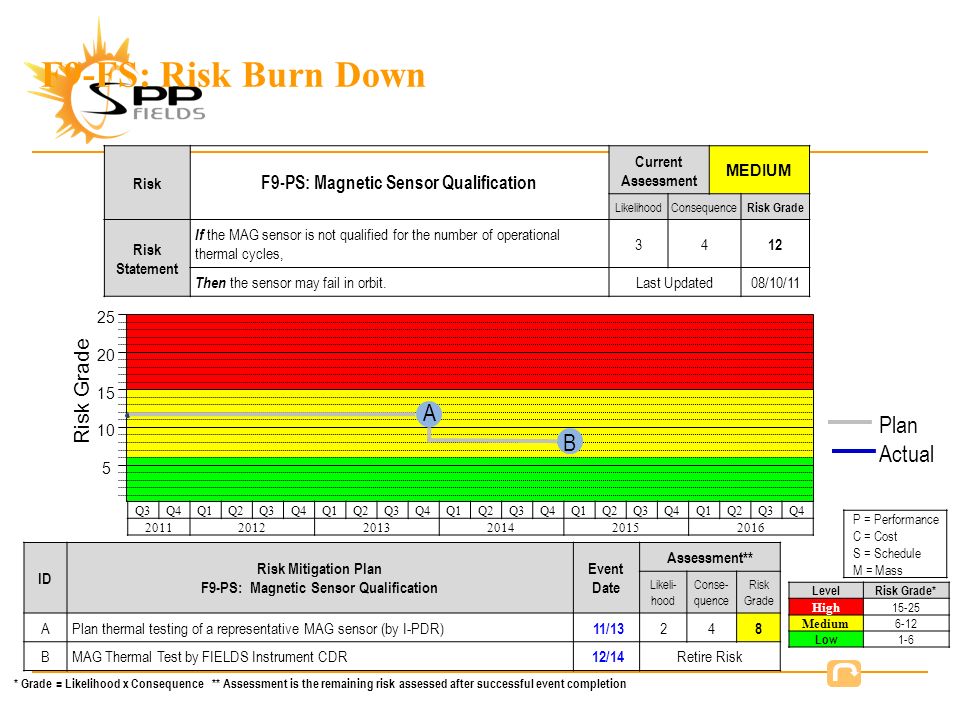Click the top table heading 'F9-PS: Magnetic Sensor Qualification'
Image resolution: width=960 pixels, height=720 pixels.
[x=399, y=182]
